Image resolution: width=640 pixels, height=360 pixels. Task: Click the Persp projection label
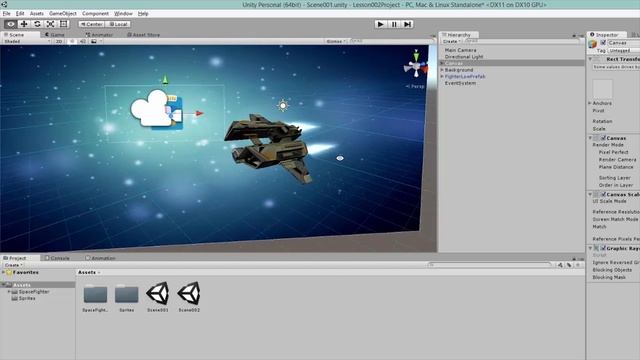tap(416, 86)
